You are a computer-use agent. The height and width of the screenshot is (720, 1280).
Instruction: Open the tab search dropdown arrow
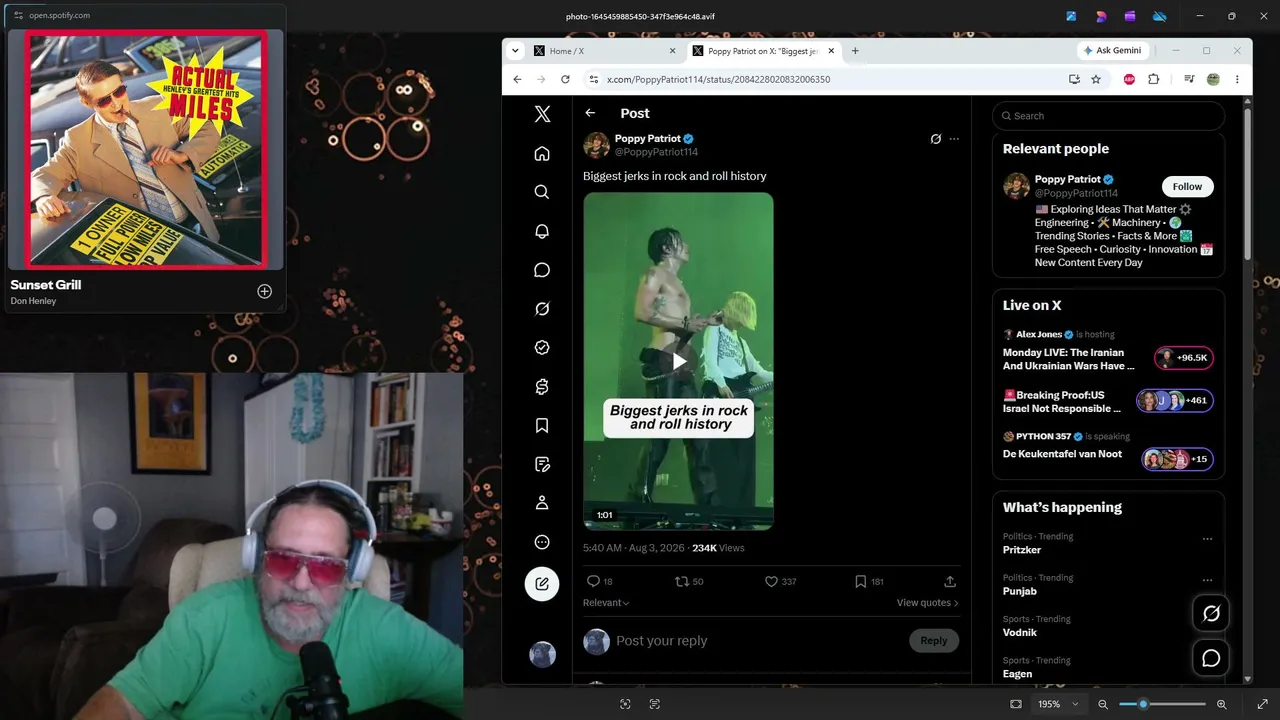click(515, 51)
